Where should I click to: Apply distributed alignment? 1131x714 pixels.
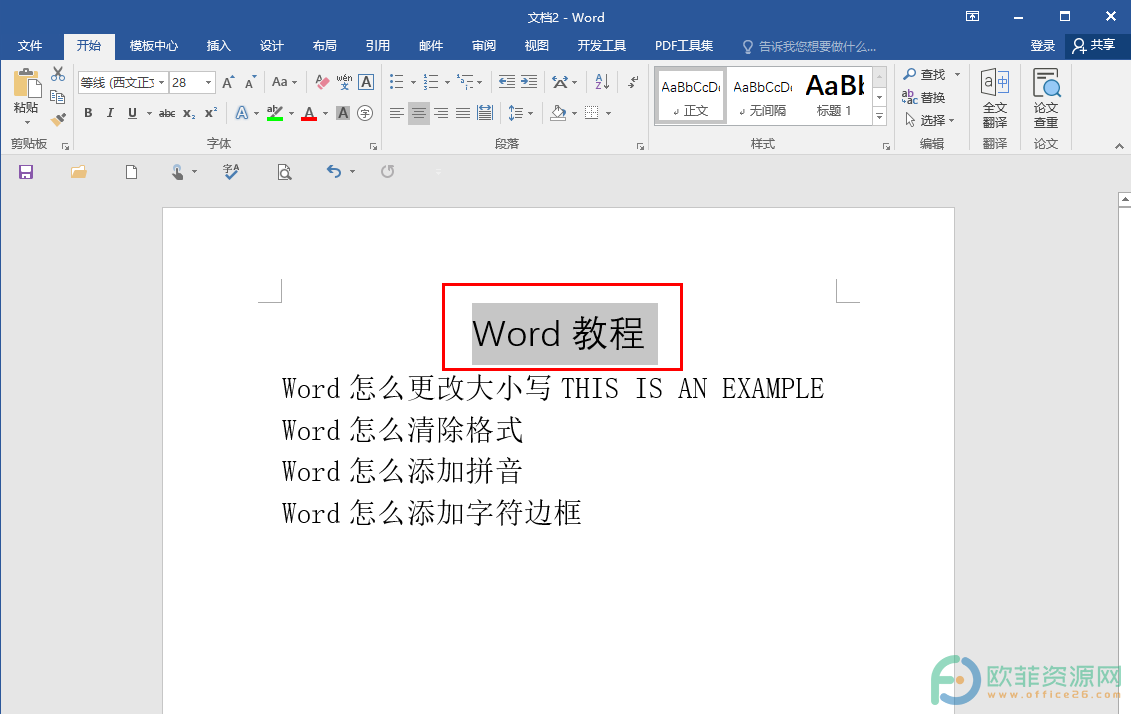click(485, 113)
